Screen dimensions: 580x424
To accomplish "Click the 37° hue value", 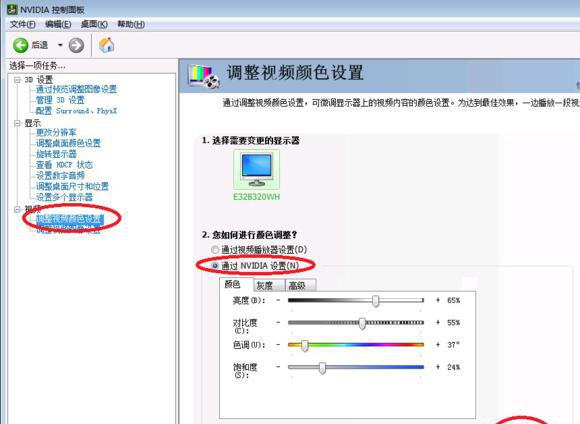I will point(453,345).
